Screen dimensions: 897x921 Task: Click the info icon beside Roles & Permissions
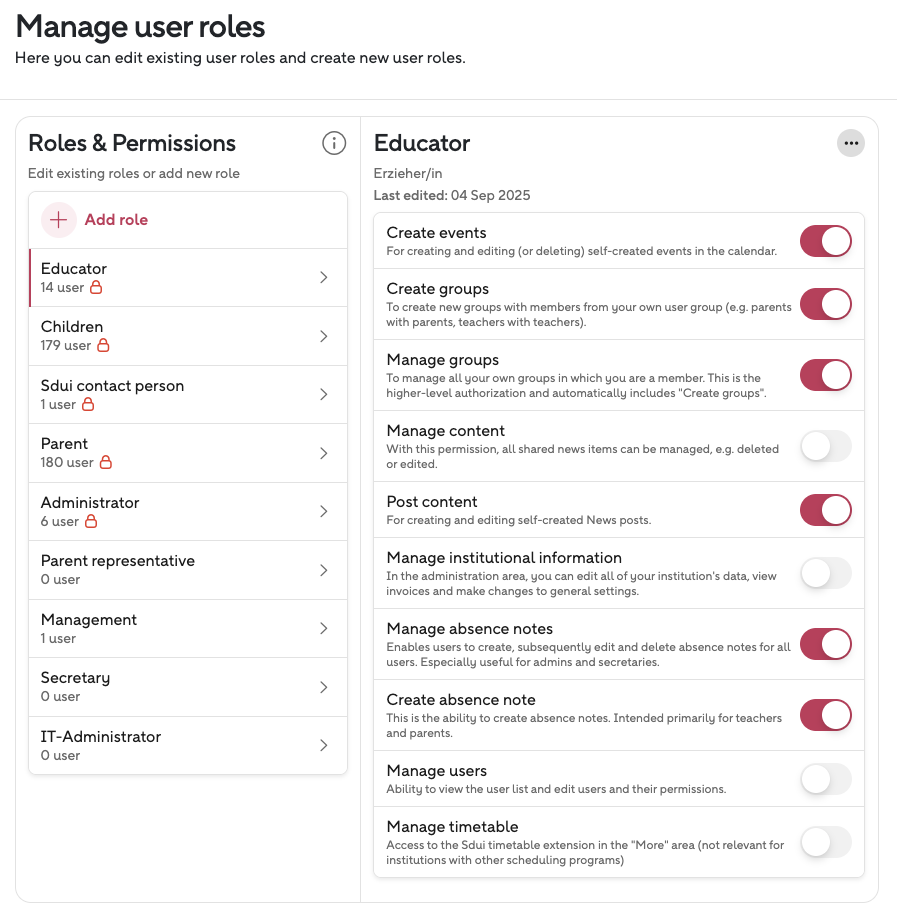[x=334, y=144]
